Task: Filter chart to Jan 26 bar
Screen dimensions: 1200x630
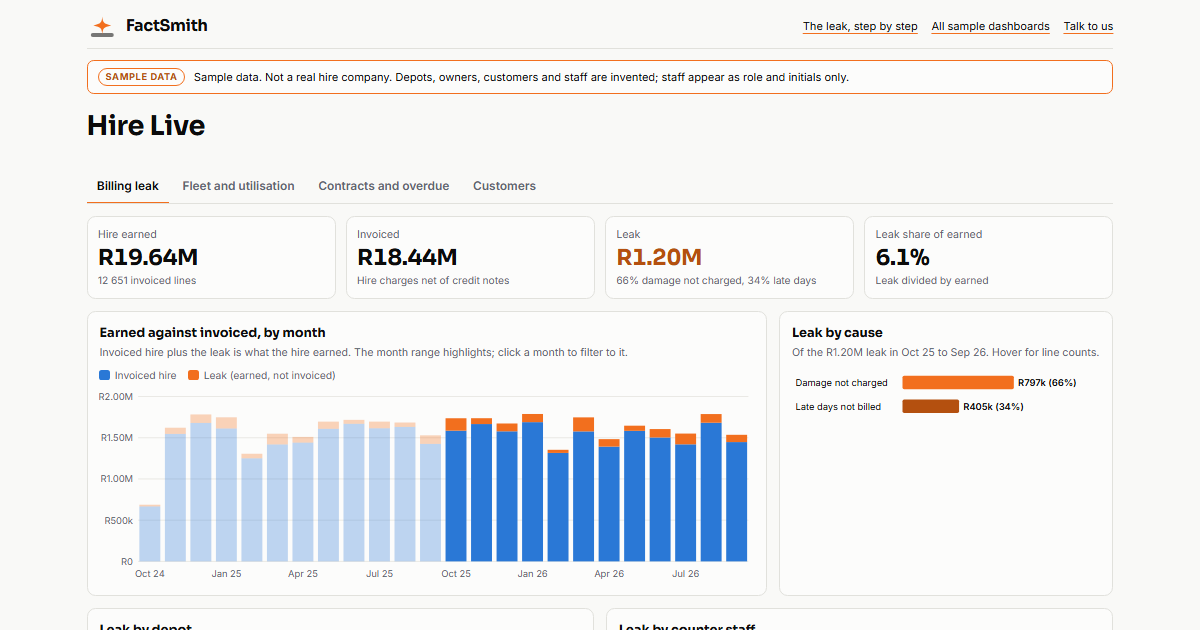Action: [x=533, y=488]
